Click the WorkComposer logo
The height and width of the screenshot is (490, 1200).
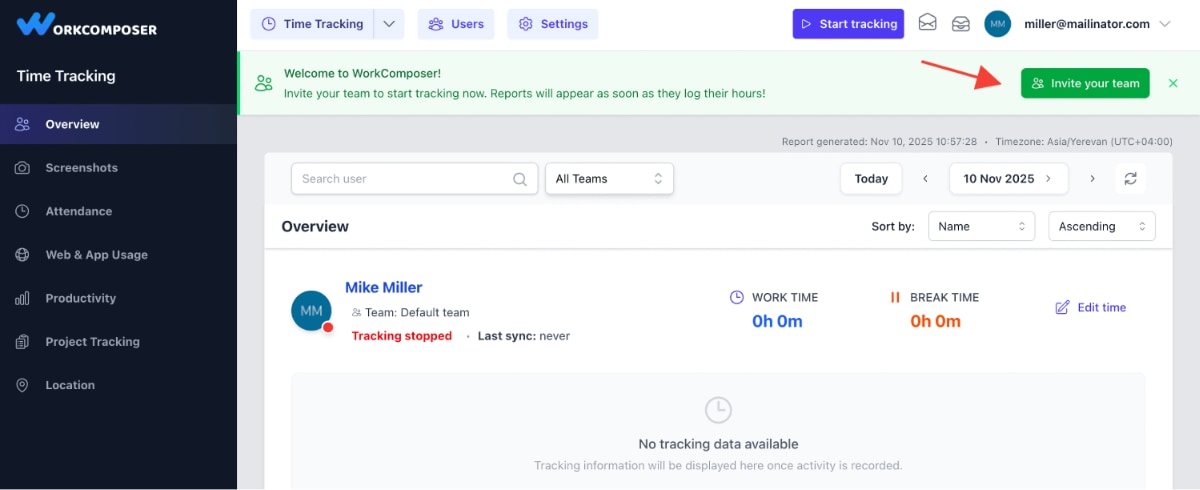87,25
